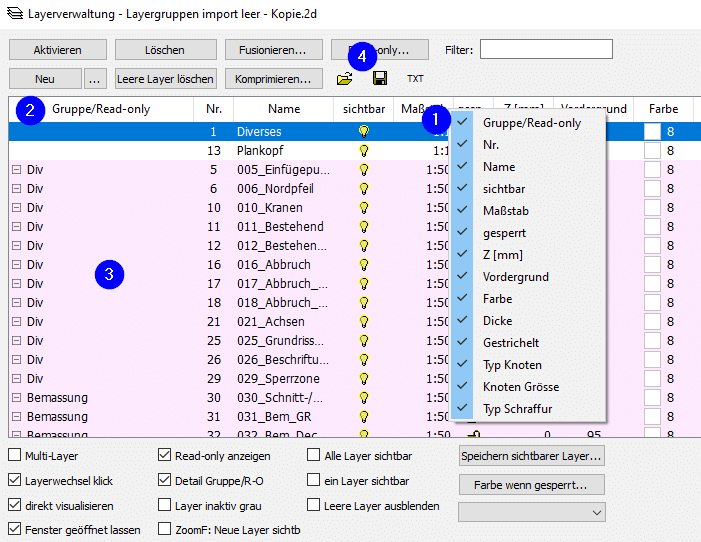Open Farbe wenn gesperrt dialog
701x542 pixels.
pos(532,485)
